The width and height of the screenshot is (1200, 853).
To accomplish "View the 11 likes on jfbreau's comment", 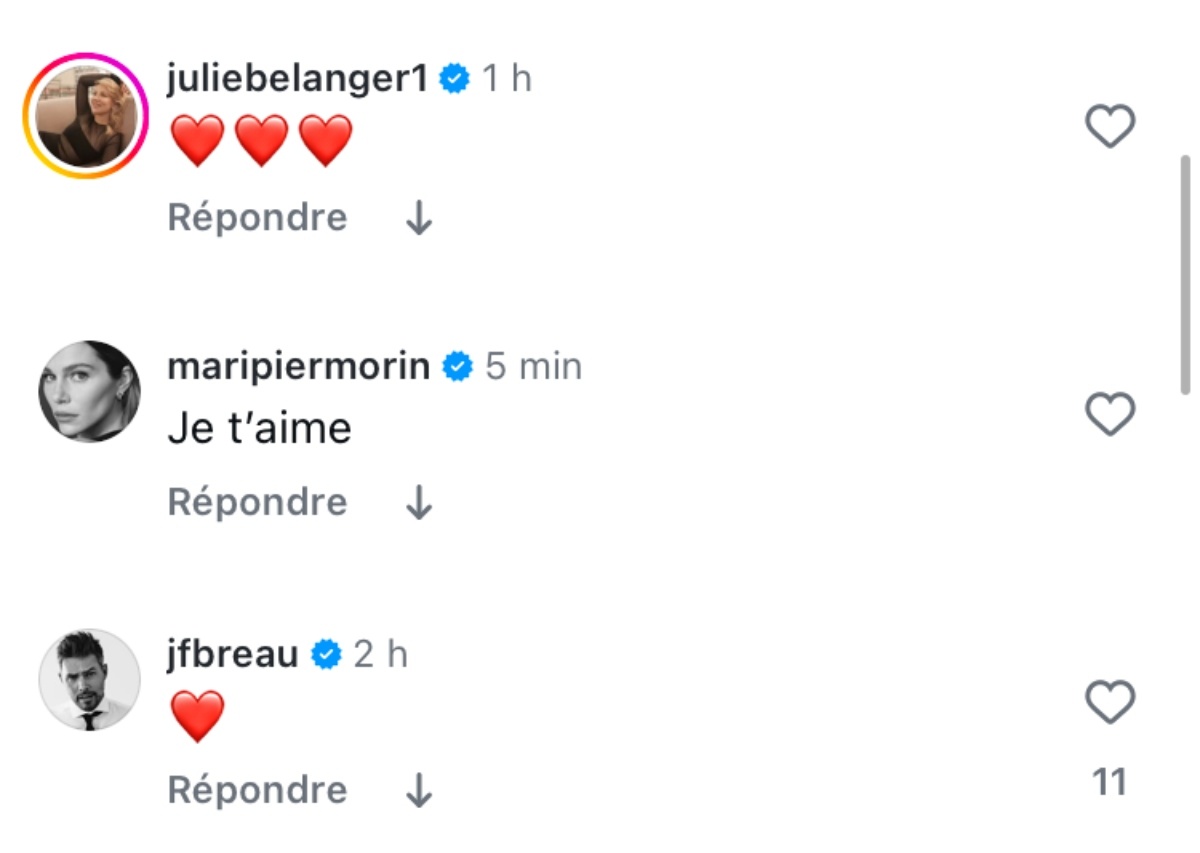I will coord(1110,782).
